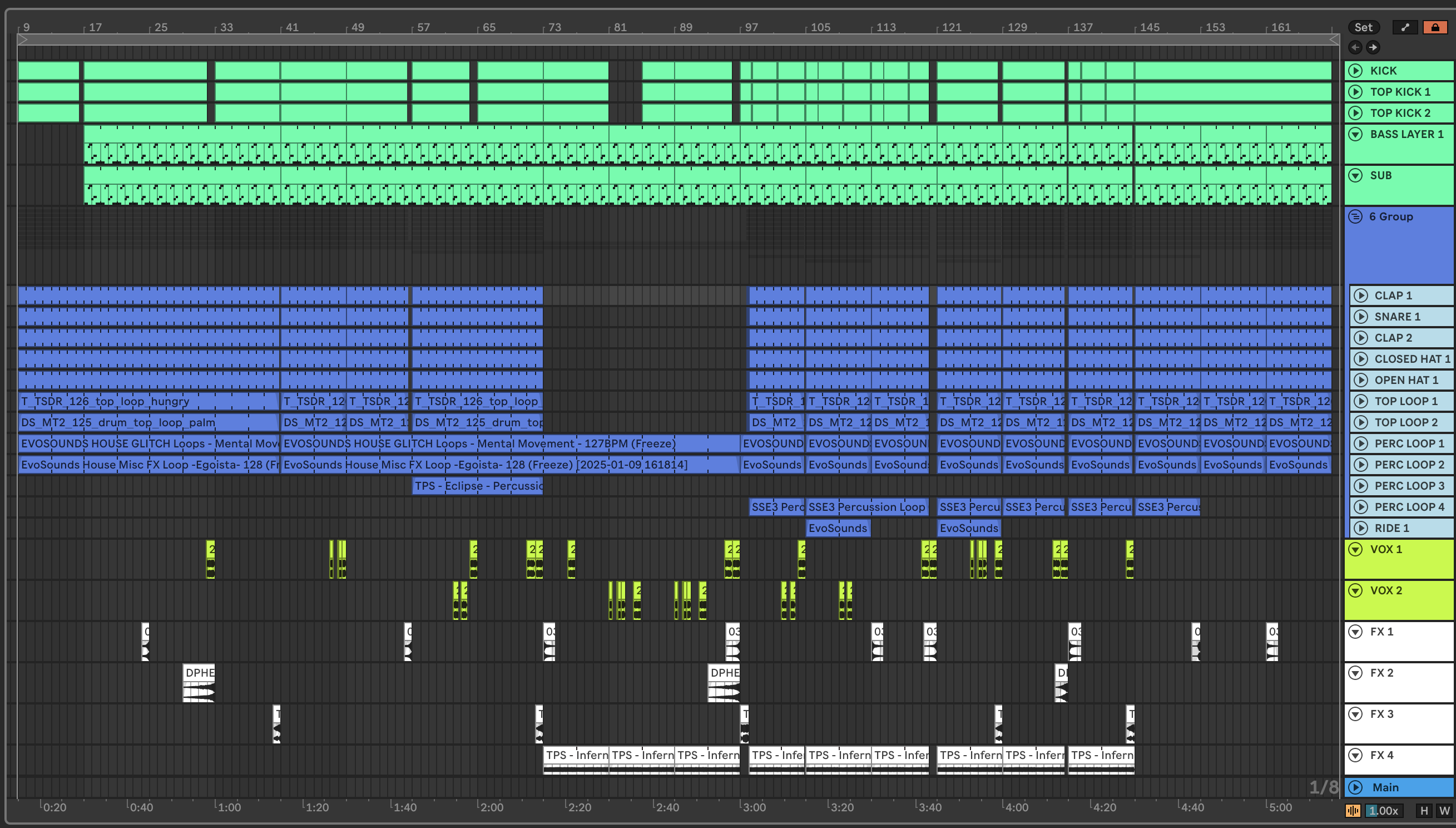Unfold the CLAP 2 track

tap(1360, 338)
